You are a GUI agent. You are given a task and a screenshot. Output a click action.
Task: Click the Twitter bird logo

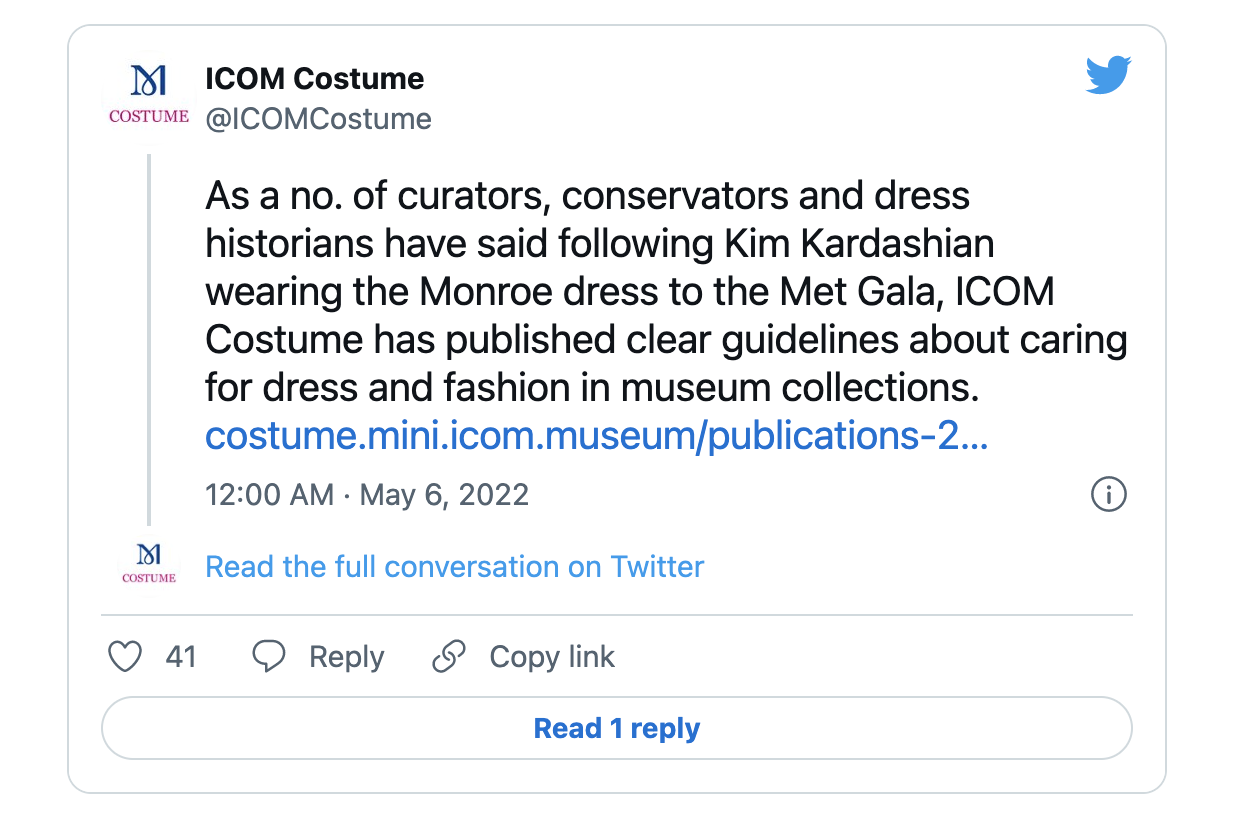[x=1108, y=76]
